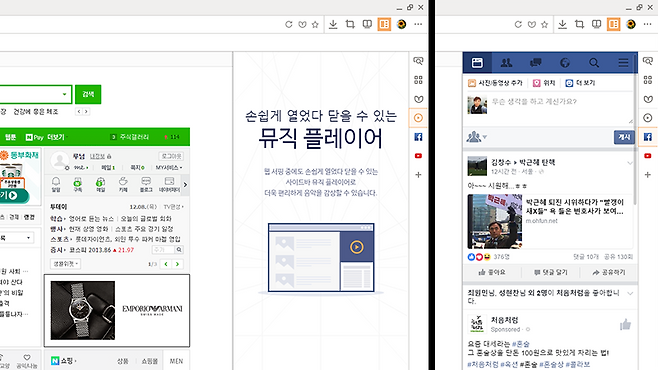Open Facebook friends tab

pos(507,63)
